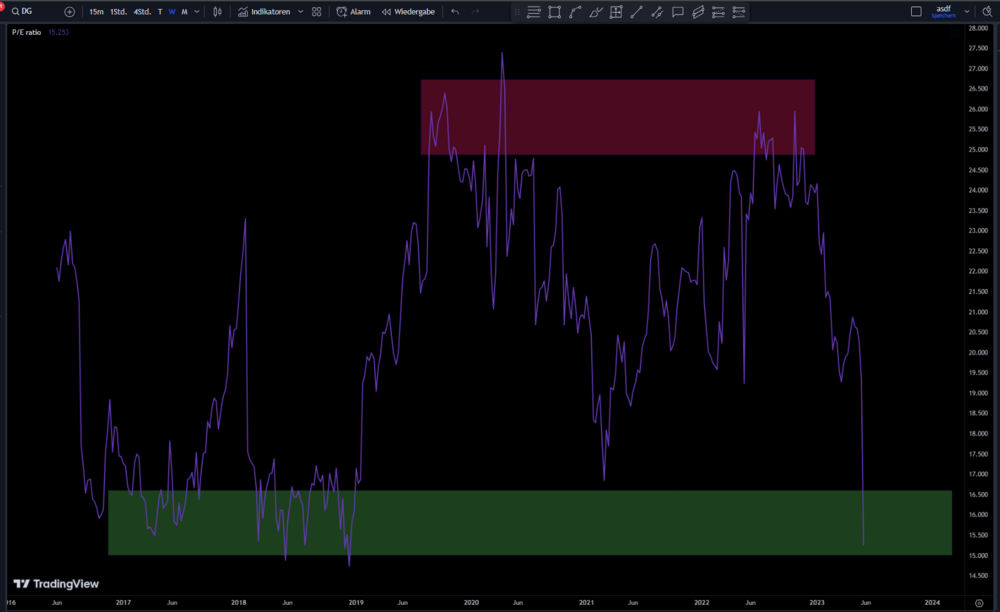Select the last tool in floating drawing toolbar
The image size is (1000, 612).
click(x=739, y=11)
